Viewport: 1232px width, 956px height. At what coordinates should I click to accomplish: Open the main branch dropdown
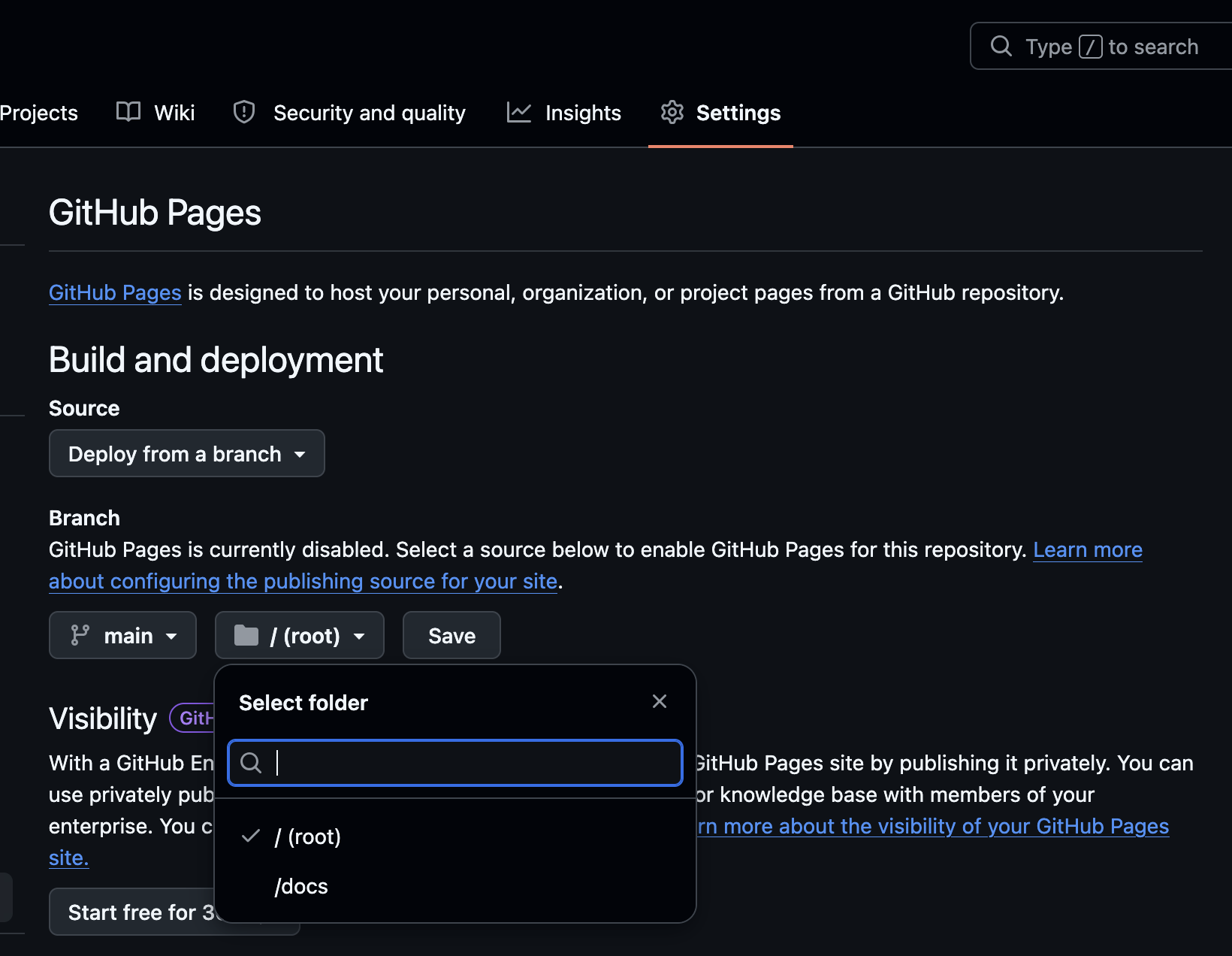[122, 635]
